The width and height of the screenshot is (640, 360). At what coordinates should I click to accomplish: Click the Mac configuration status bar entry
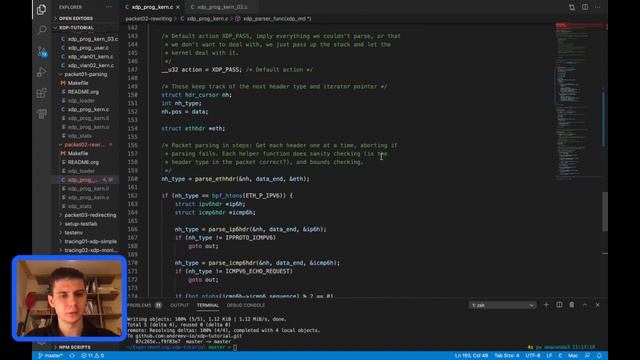[573, 356]
